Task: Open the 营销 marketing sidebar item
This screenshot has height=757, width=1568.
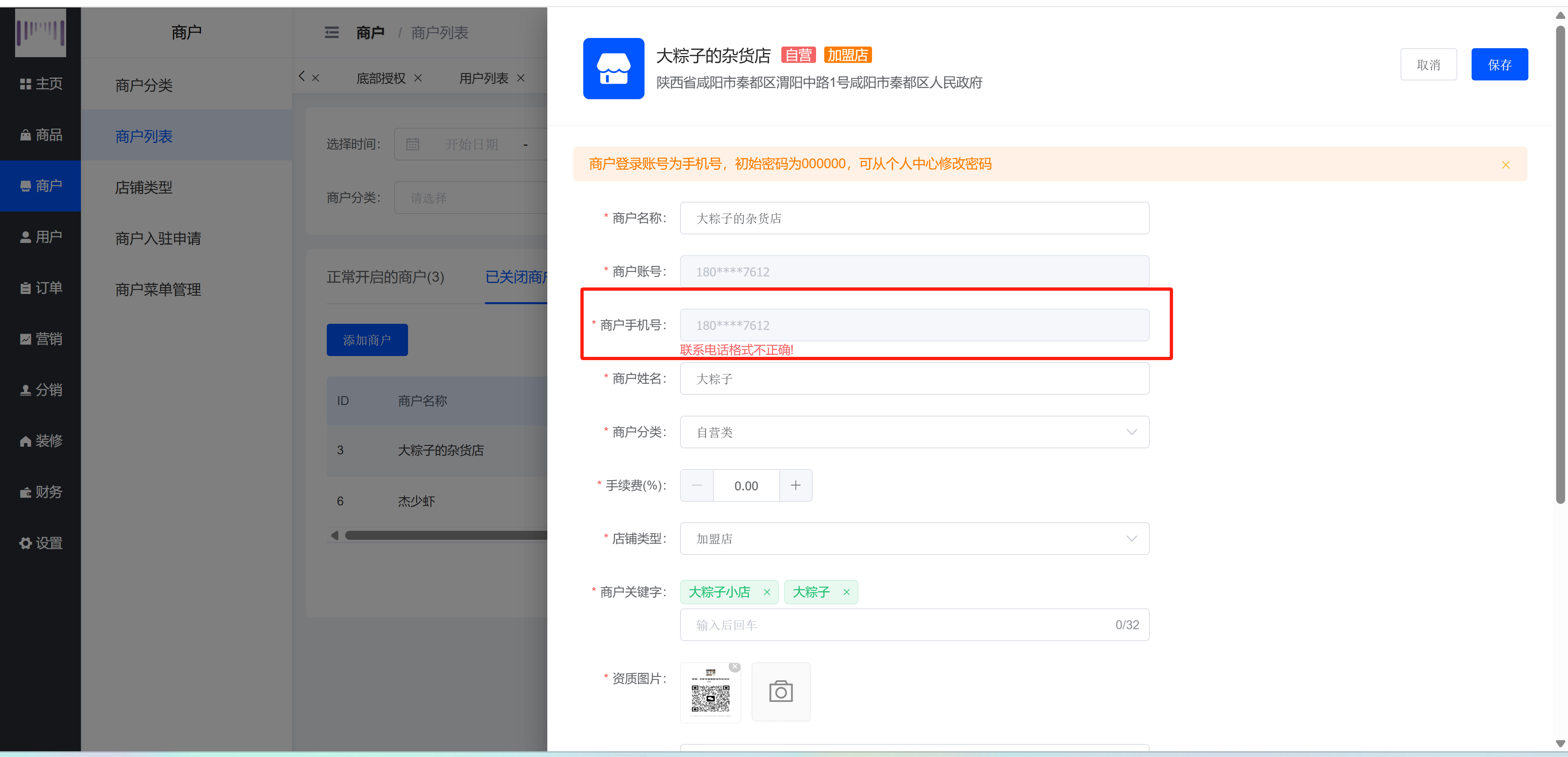Action: tap(40, 339)
